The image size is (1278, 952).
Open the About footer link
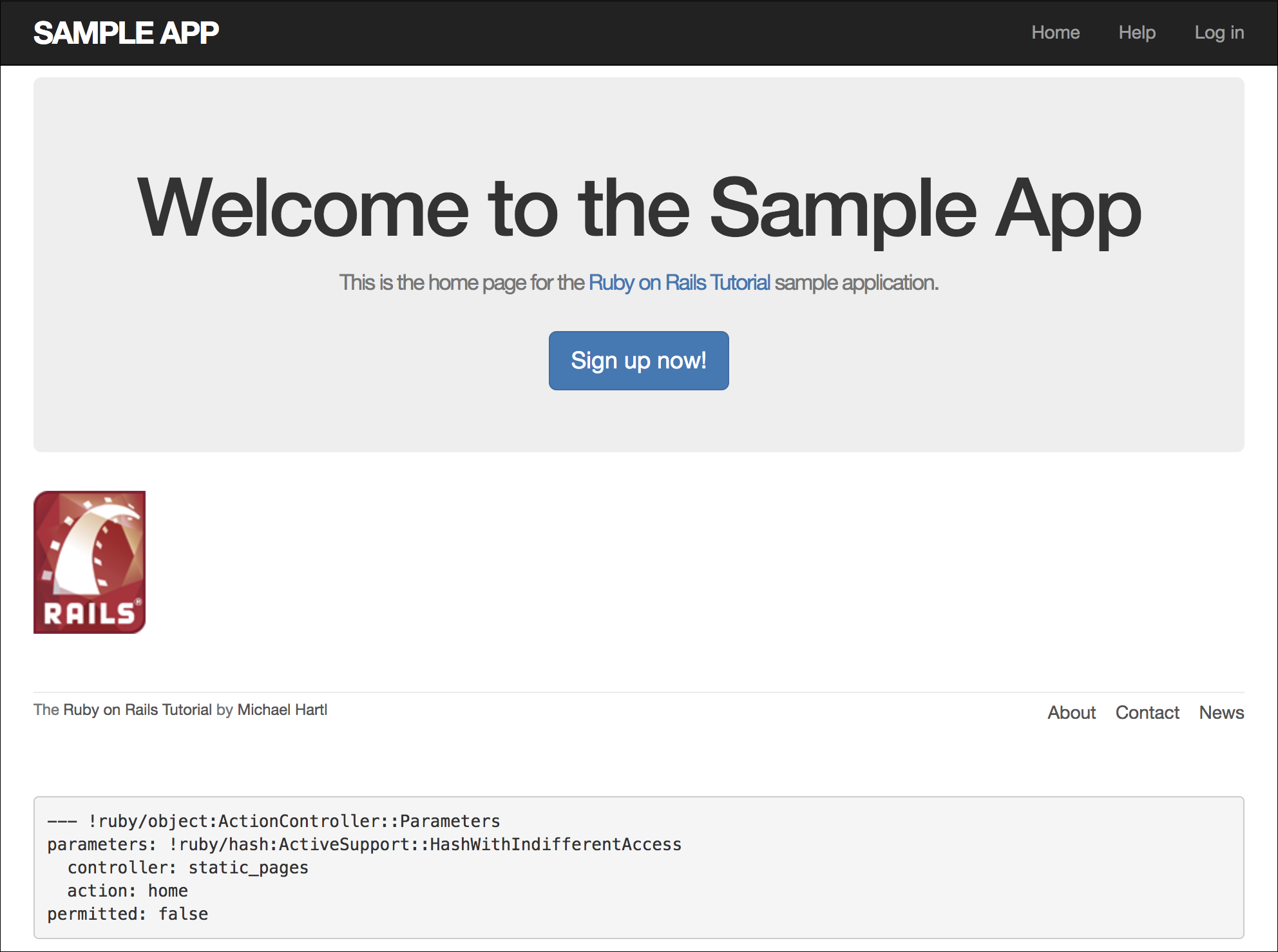click(1071, 712)
